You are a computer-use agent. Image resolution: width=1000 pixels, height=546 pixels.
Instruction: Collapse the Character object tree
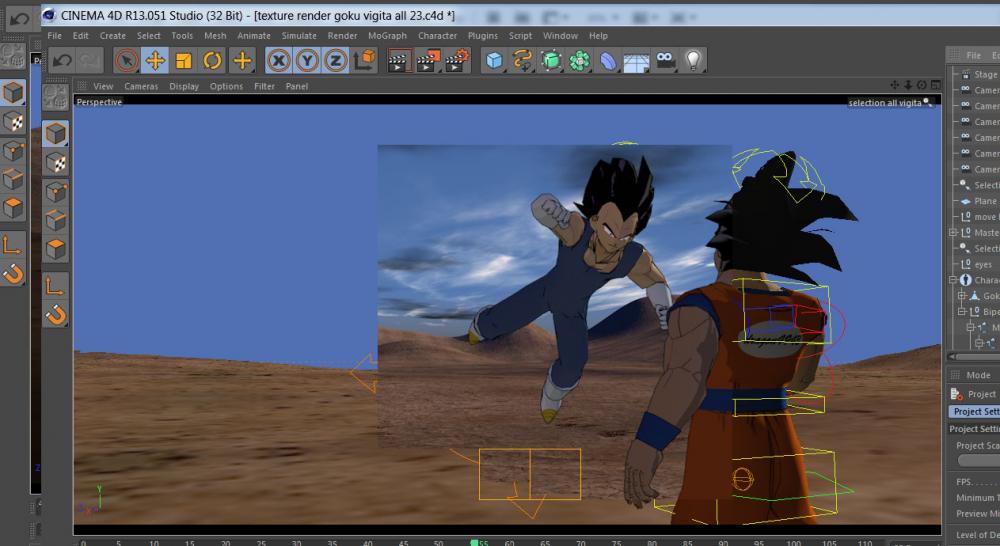pos(953,280)
